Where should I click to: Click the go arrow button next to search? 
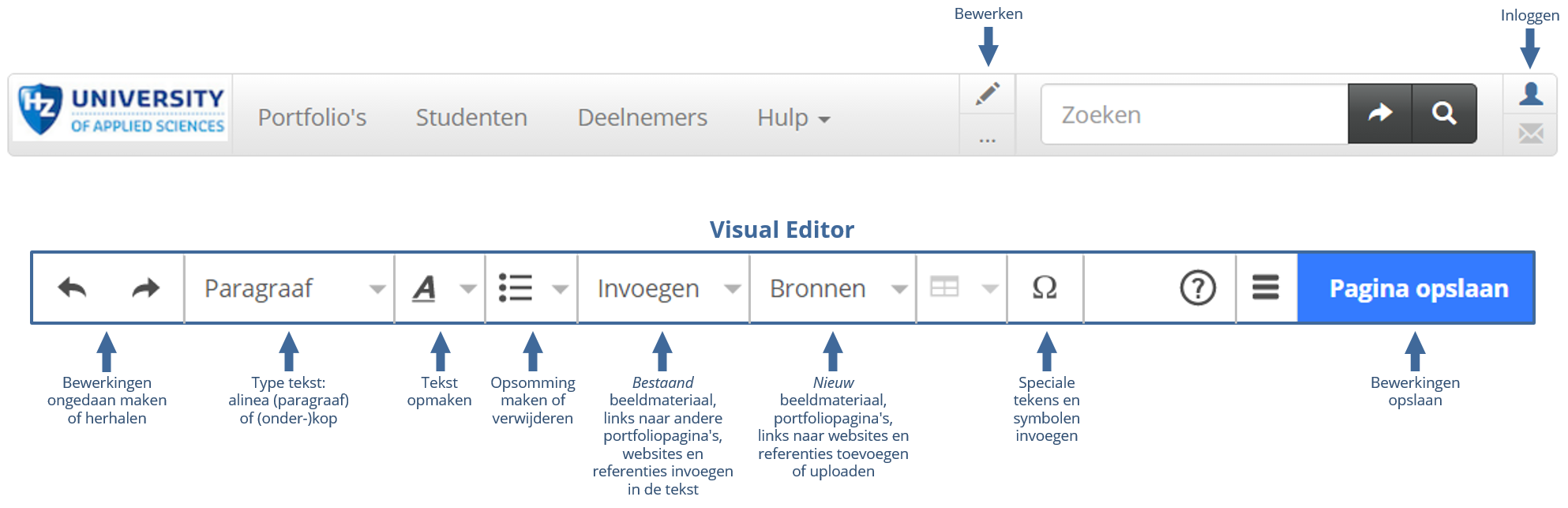coord(1380,114)
